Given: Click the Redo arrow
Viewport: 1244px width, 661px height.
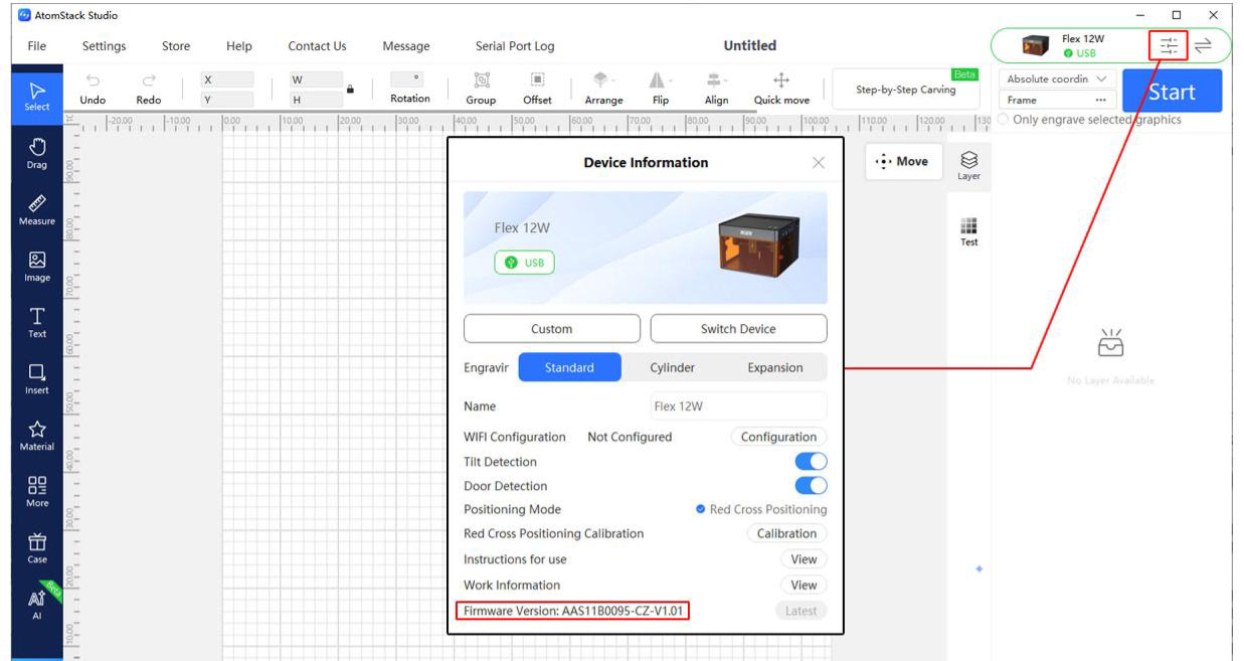Looking at the screenshot, I should pyautogui.click(x=149, y=89).
